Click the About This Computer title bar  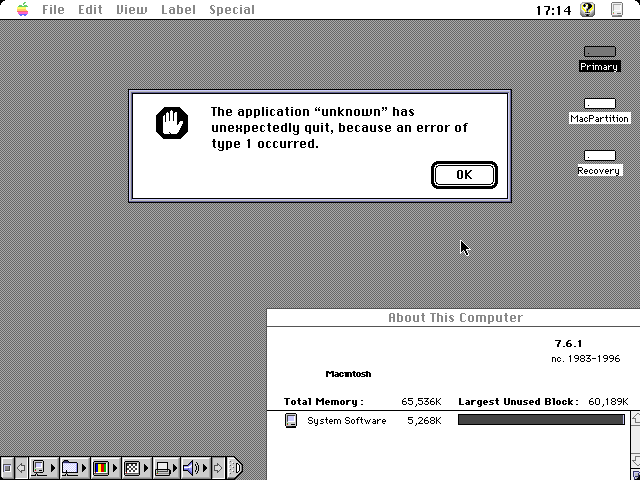[453, 318]
